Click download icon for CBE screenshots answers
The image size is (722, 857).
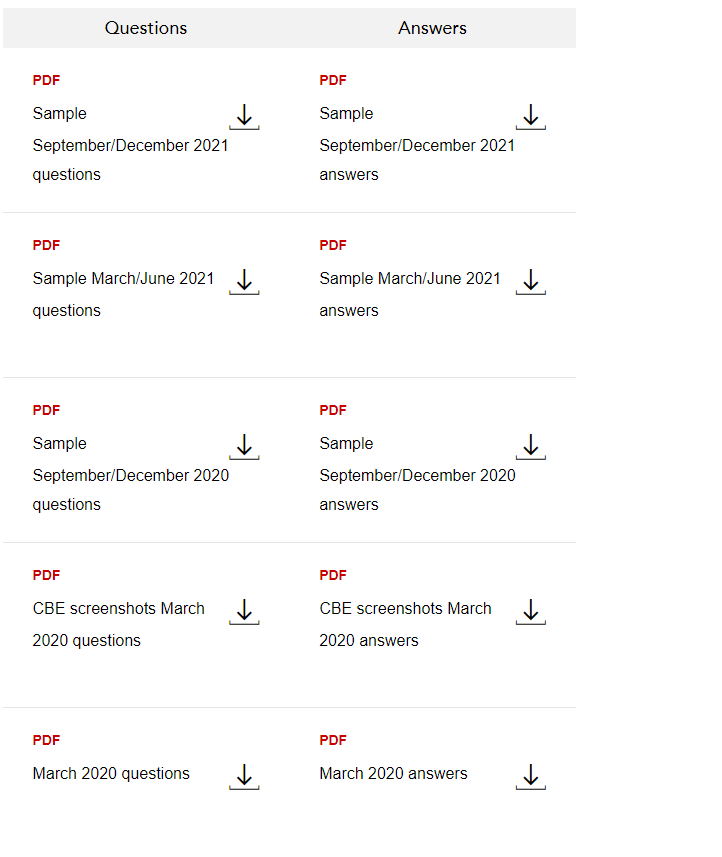click(531, 612)
